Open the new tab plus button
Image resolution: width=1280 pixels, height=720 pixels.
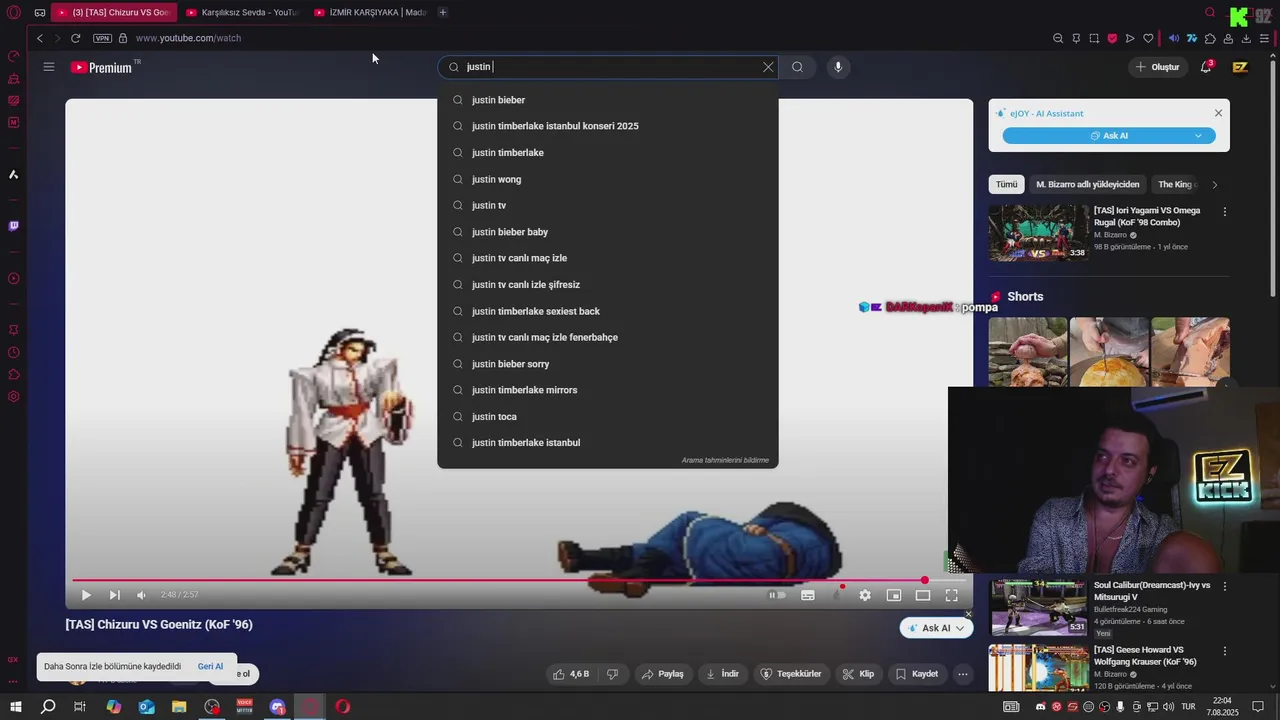(443, 12)
